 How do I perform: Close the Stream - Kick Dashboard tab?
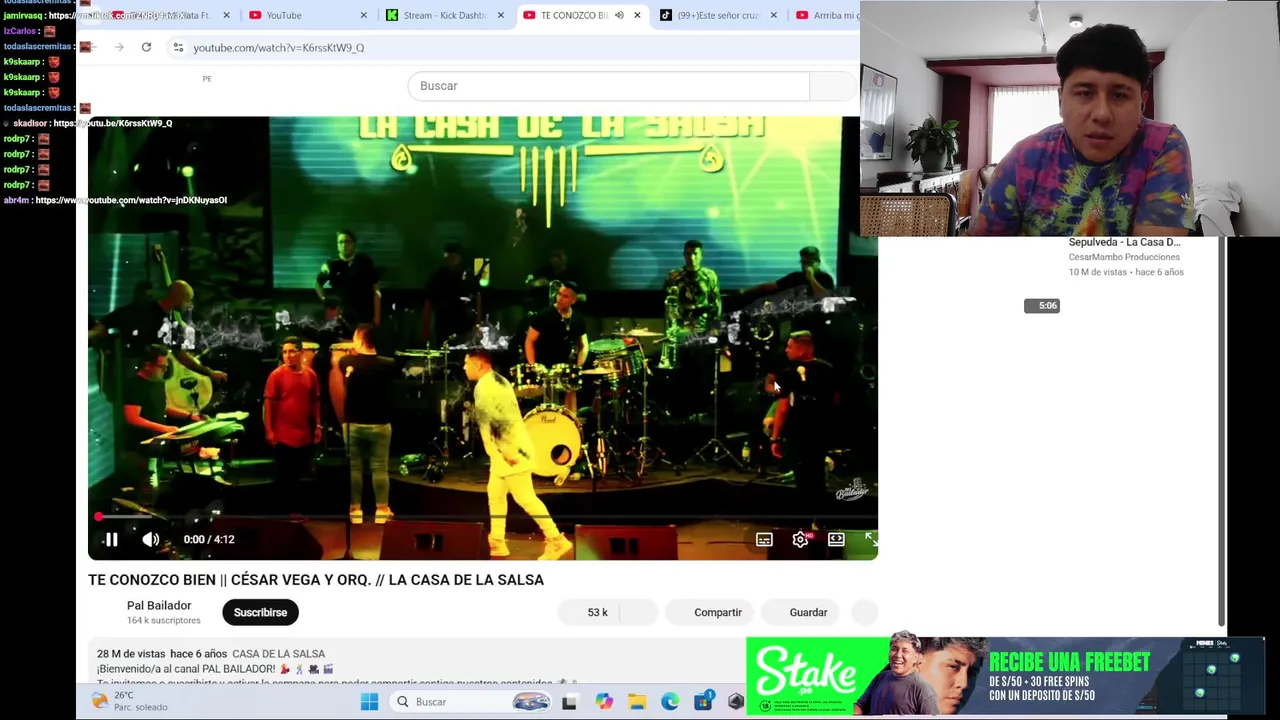[500, 15]
